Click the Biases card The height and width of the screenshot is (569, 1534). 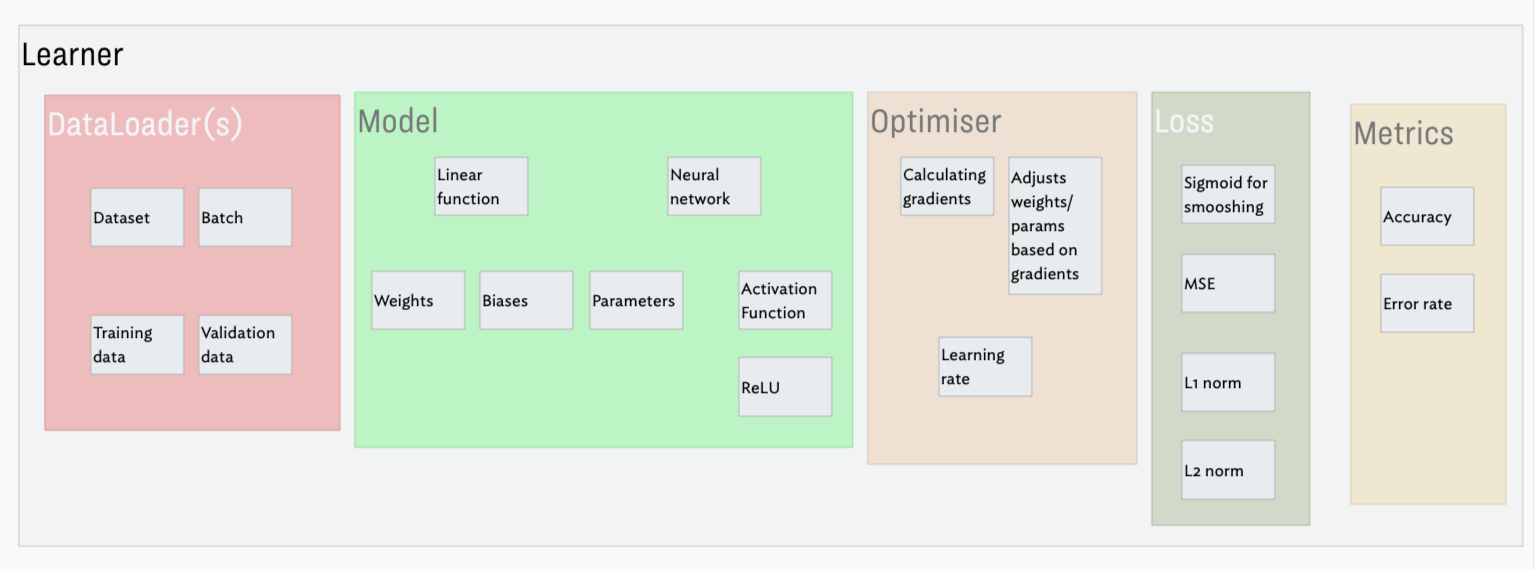(526, 300)
